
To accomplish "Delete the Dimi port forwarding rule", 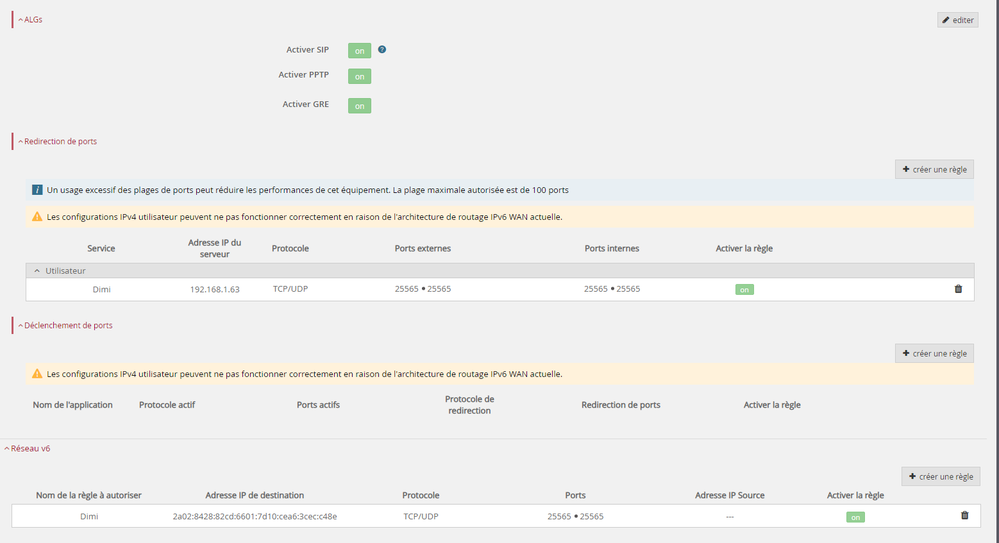I will coord(958,289).
